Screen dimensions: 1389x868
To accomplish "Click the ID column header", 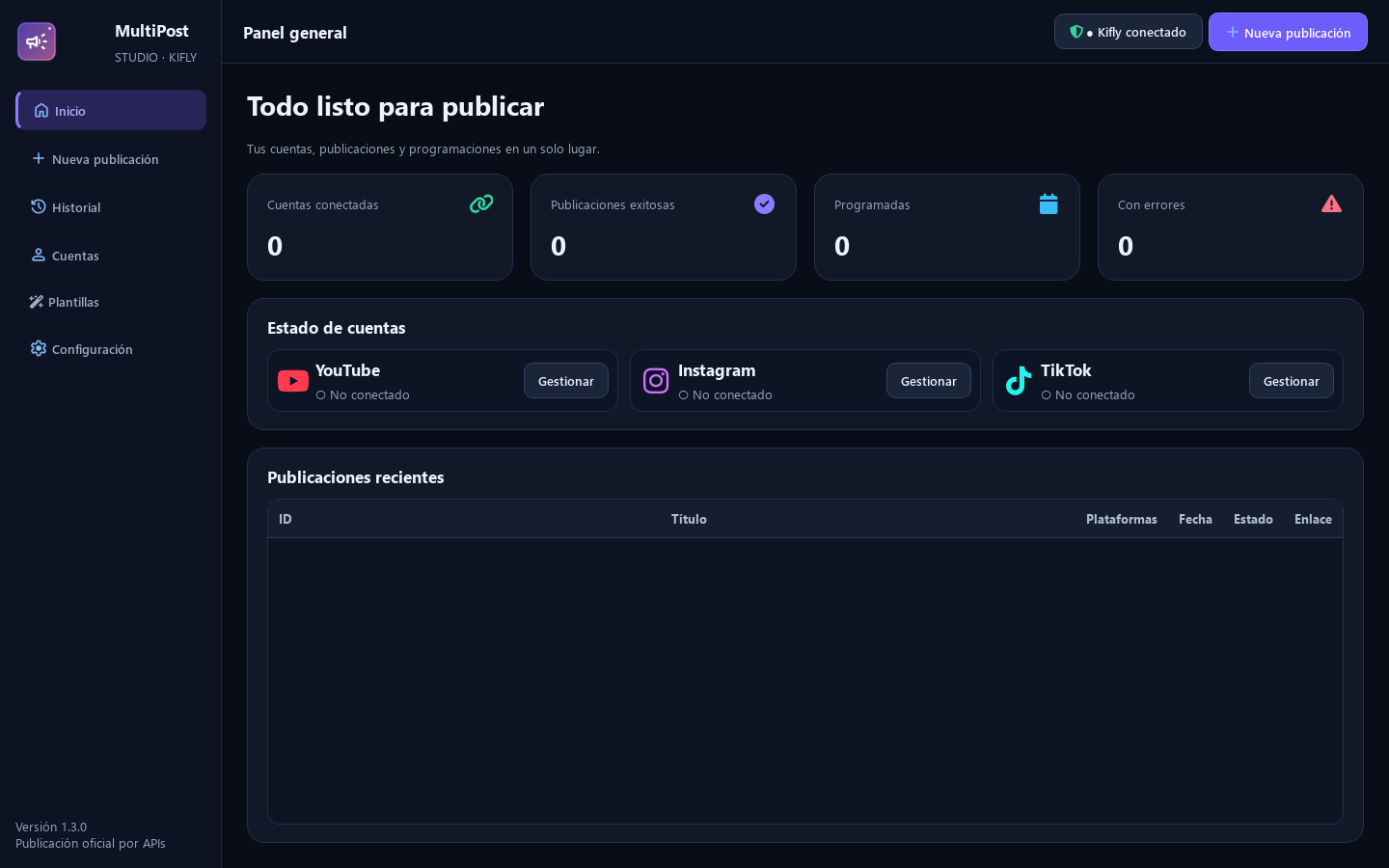I will (x=286, y=519).
